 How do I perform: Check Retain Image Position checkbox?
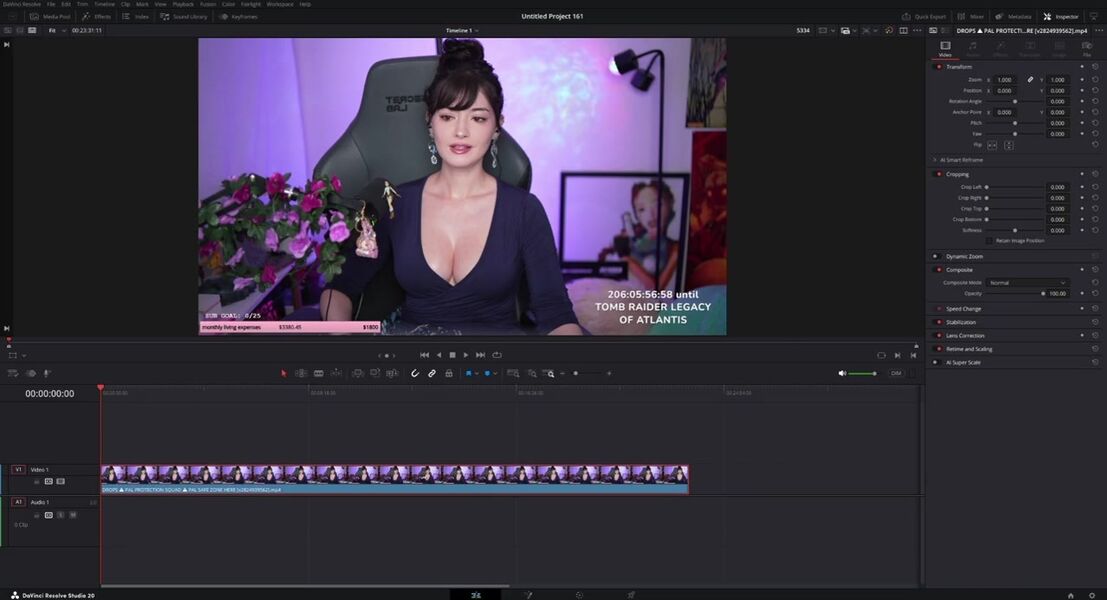989,241
